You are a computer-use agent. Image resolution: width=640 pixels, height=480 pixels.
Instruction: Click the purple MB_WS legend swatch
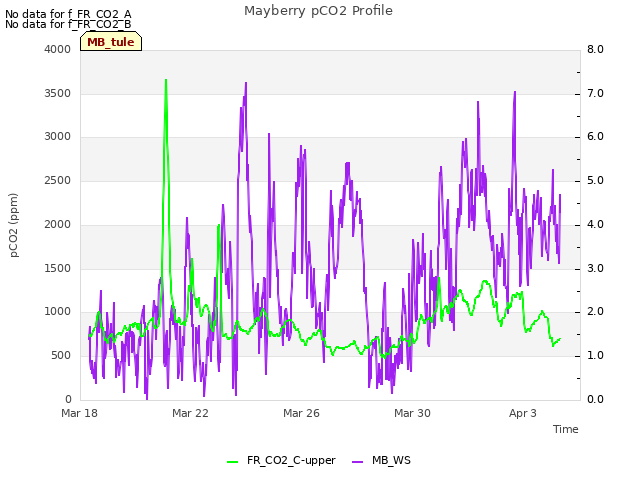(x=358, y=462)
